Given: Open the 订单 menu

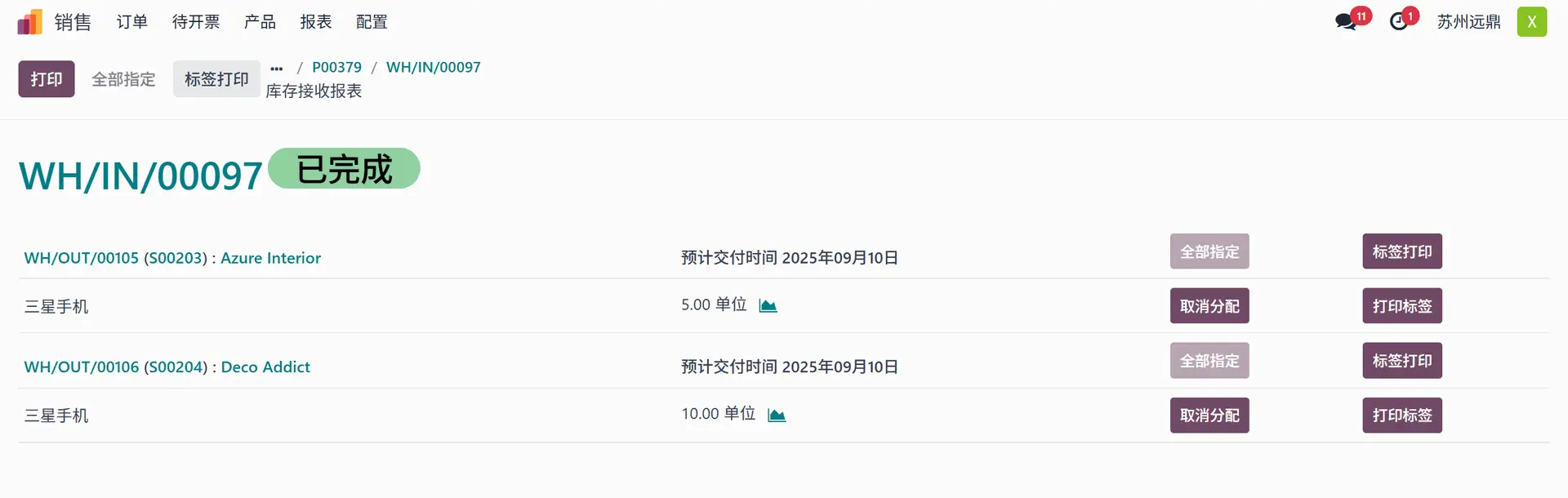Looking at the screenshot, I should coord(131,22).
